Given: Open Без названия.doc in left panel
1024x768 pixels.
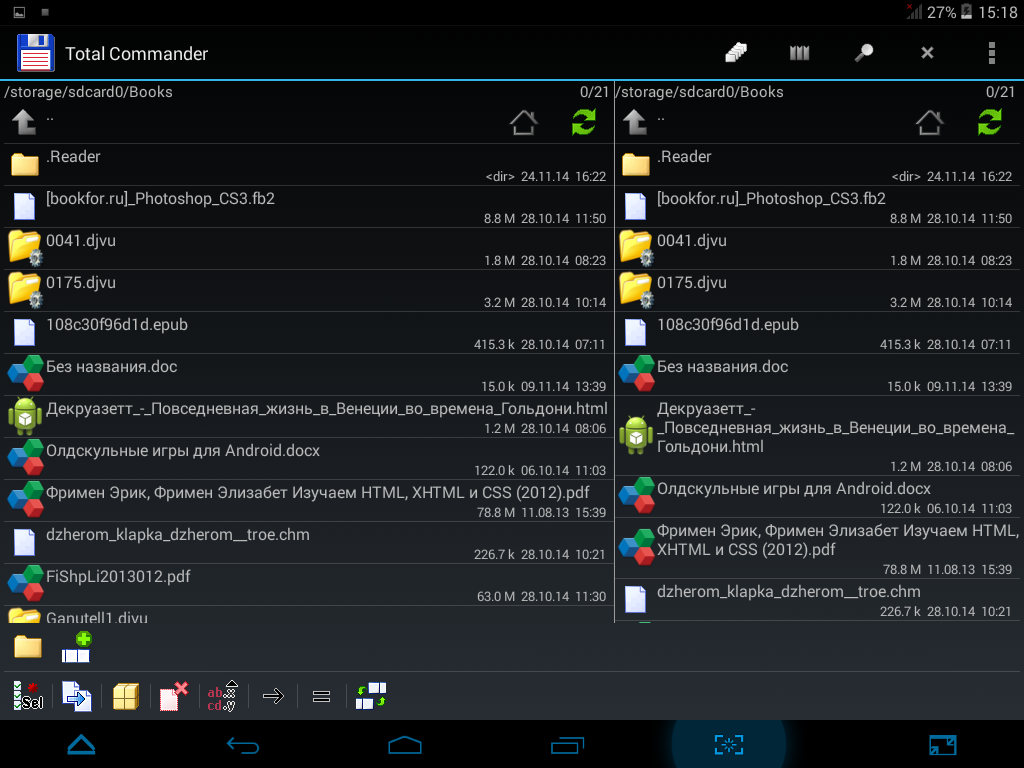Looking at the screenshot, I should click(x=308, y=375).
